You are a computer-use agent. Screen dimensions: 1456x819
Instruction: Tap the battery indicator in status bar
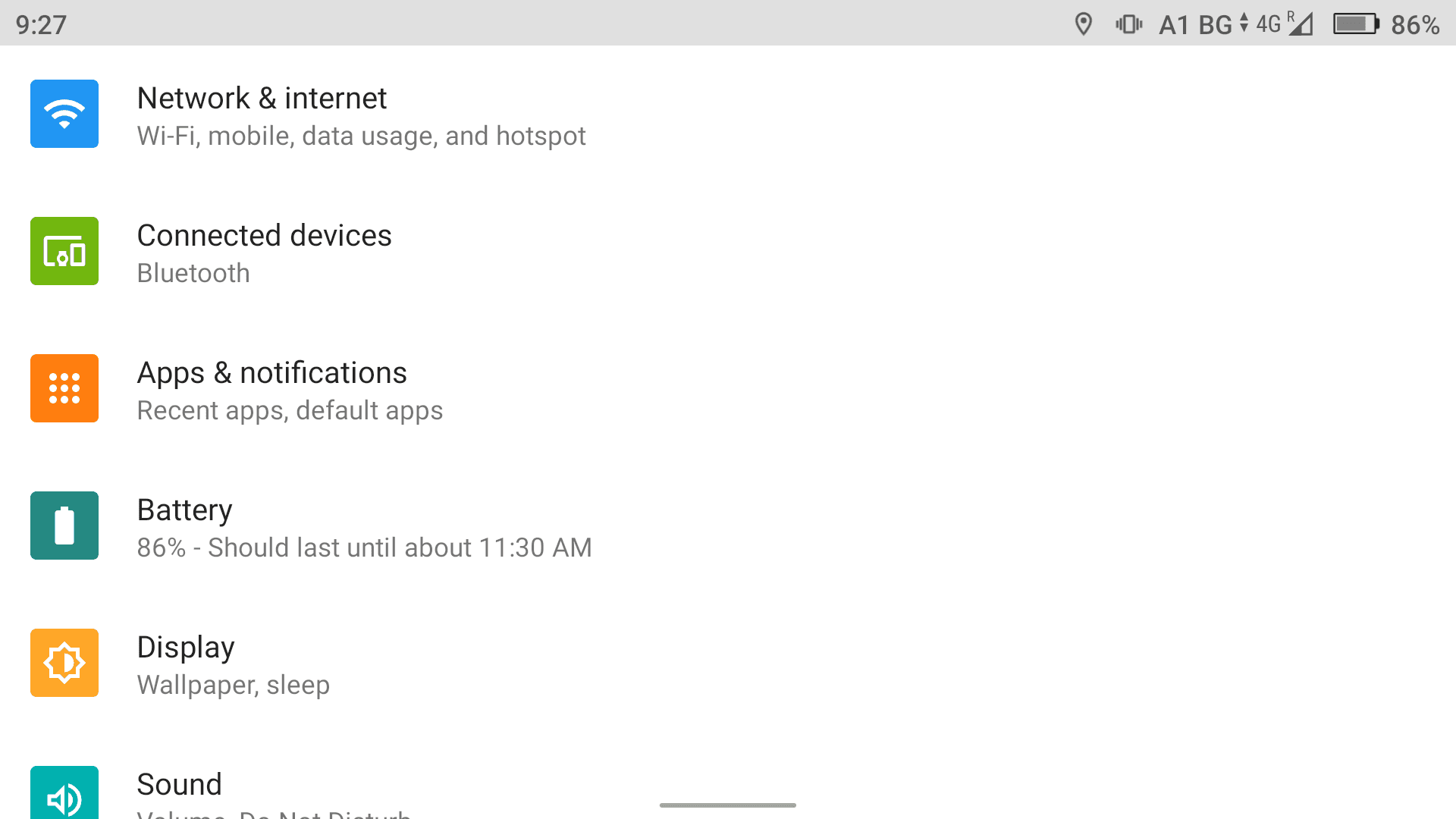[x=1356, y=24]
